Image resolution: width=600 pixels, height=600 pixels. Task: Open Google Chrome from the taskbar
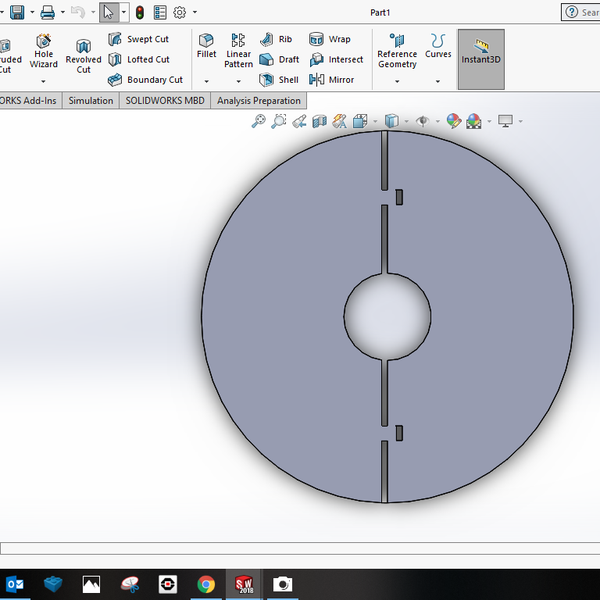(x=206, y=584)
